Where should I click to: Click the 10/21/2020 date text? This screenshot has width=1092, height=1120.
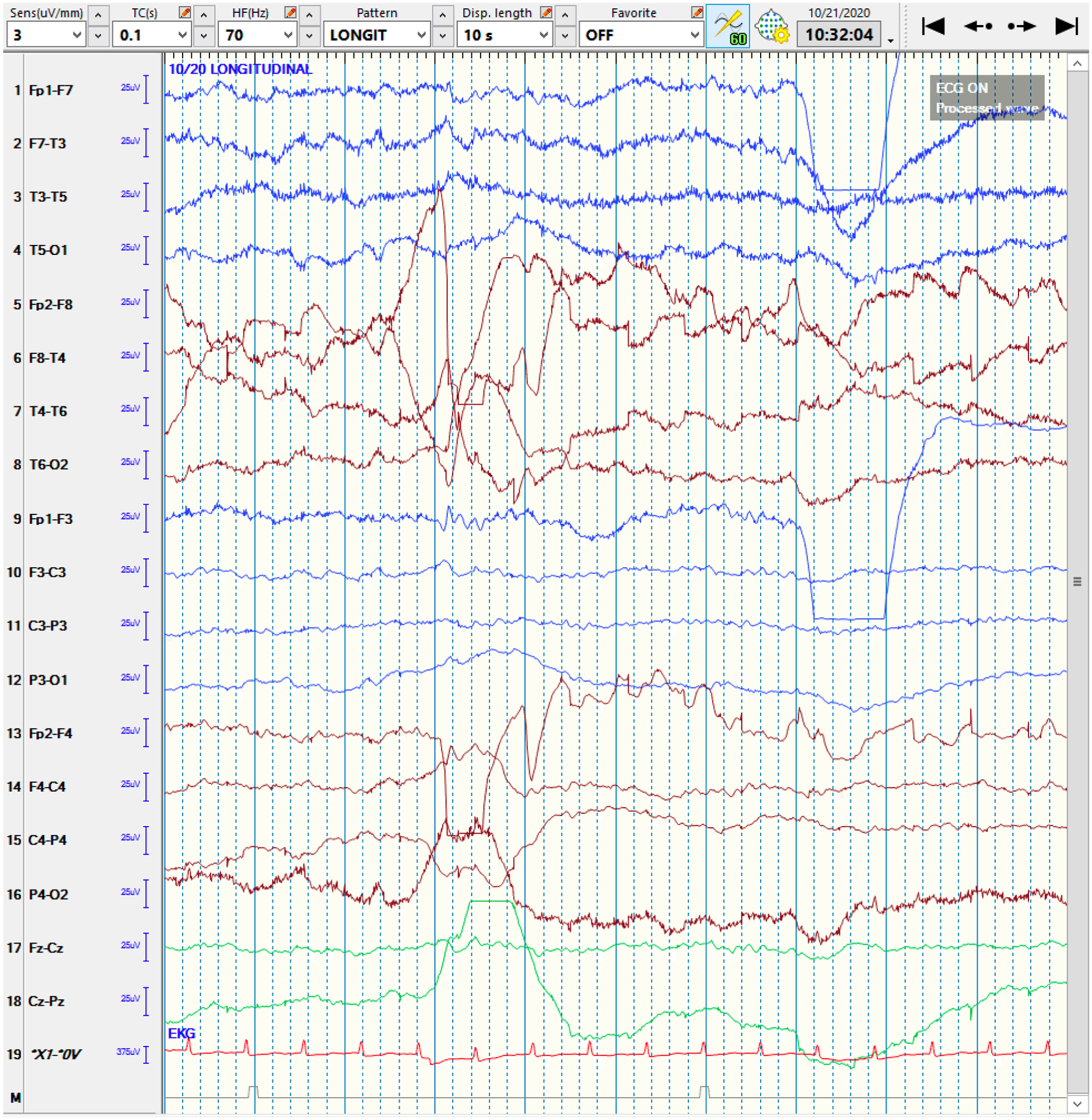click(839, 12)
